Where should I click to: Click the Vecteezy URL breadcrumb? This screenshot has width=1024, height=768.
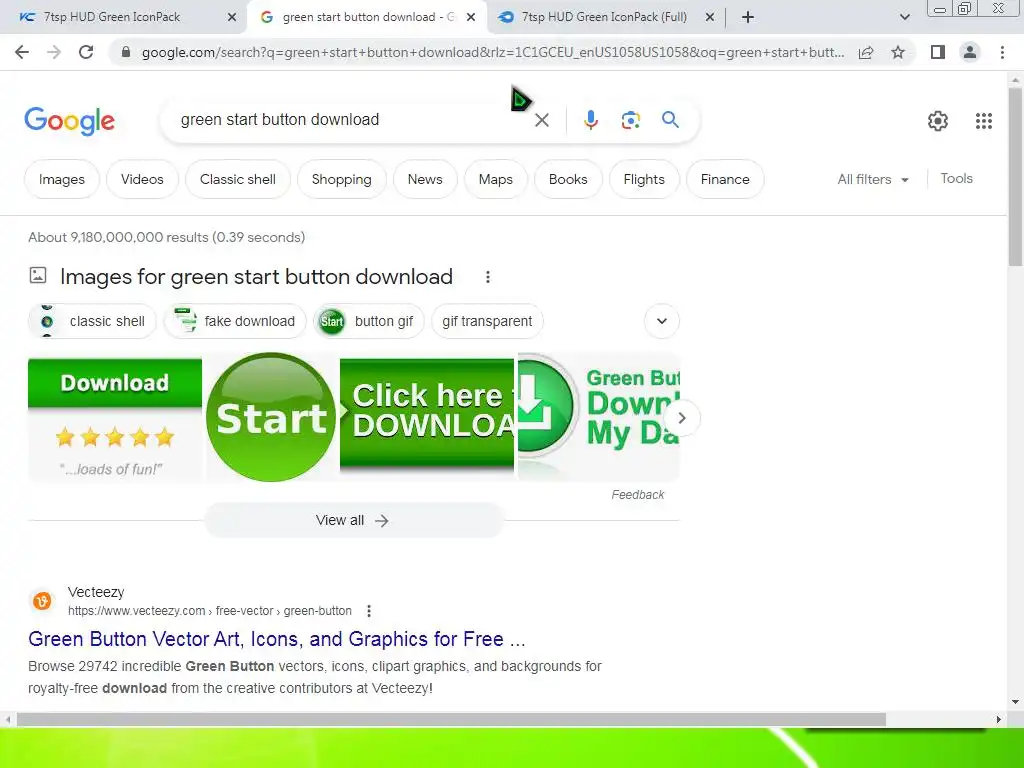click(210, 611)
